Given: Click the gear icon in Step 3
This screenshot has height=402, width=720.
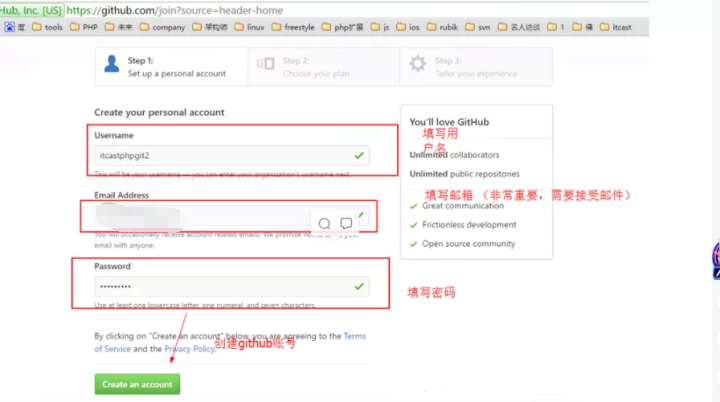Looking at the screenshot, I should (417, 63).
